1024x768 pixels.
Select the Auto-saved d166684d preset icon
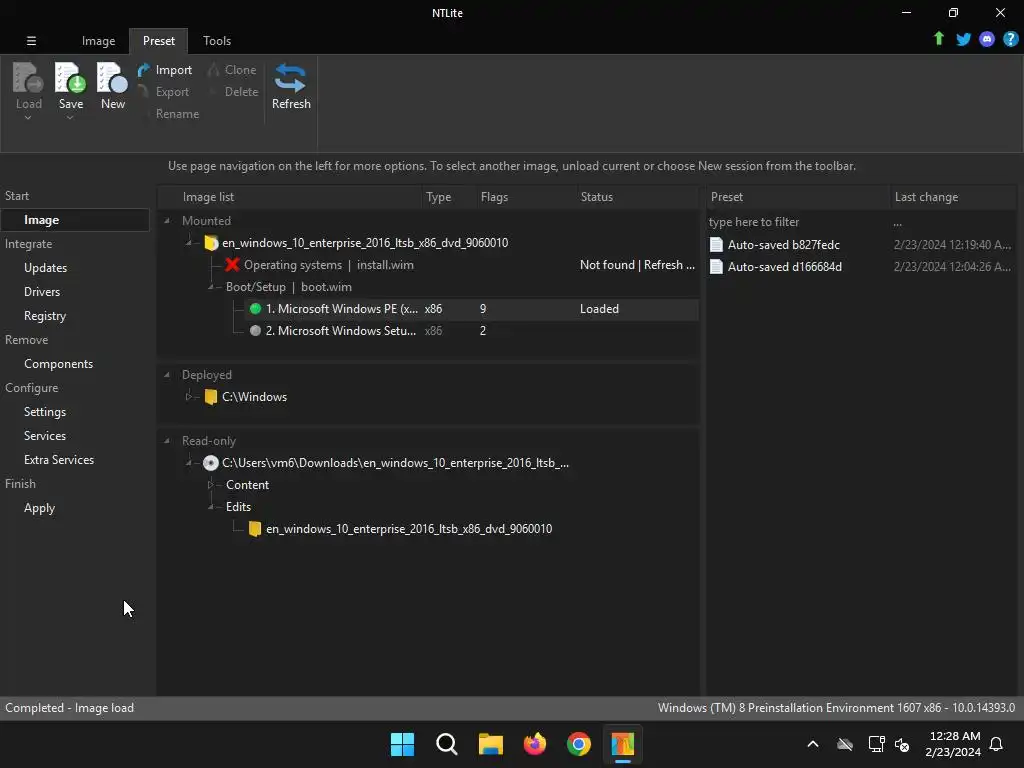pos(716,266)
